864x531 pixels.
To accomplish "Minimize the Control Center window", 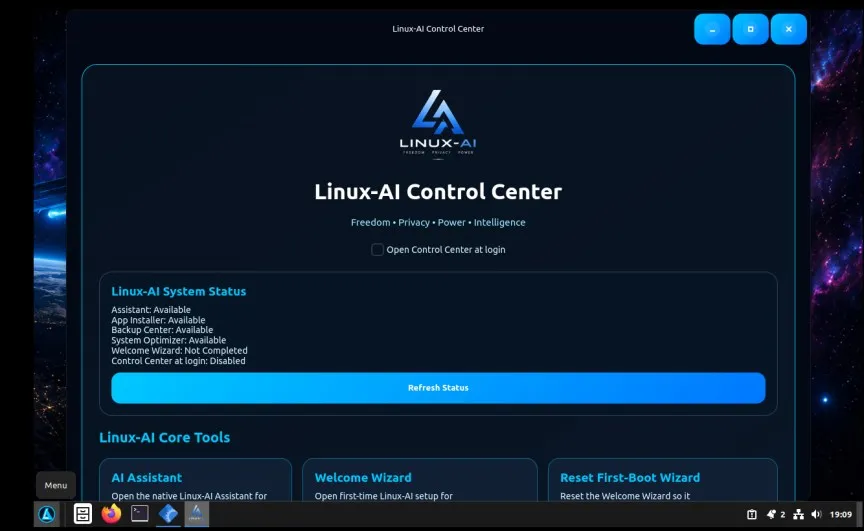I will coord(712,29).
